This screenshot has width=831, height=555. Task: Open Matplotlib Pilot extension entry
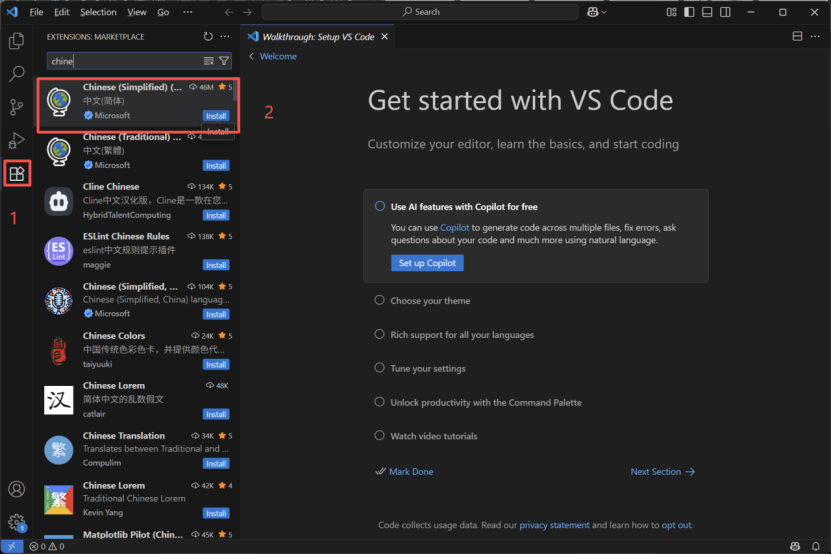click(x=137, y=535)
